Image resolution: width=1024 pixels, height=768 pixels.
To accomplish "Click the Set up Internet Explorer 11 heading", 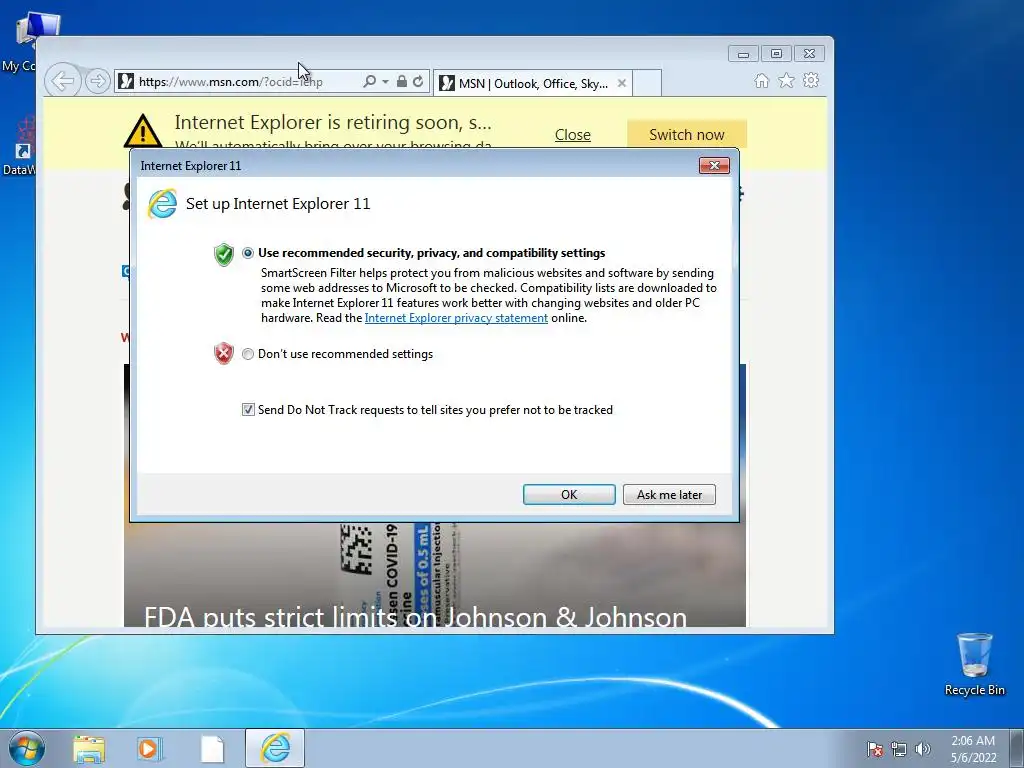I will (278, 204).
